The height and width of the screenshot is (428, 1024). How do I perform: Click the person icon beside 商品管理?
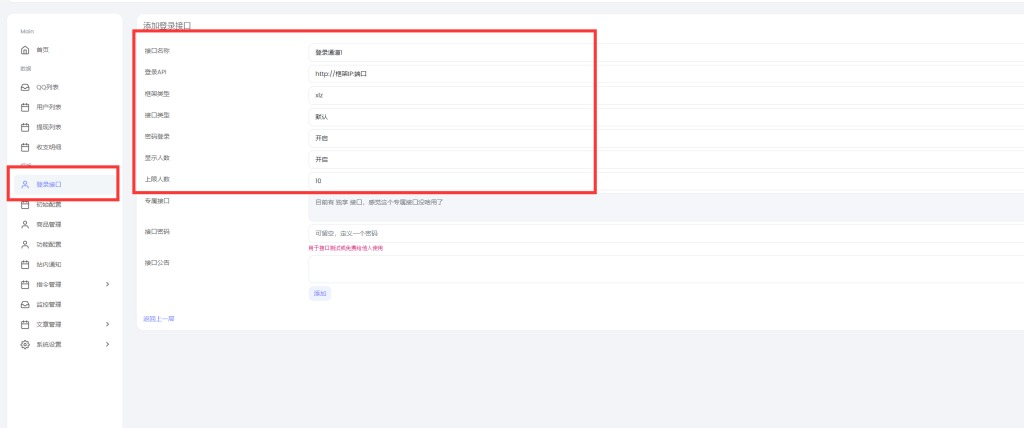pyautogui.click(x=25, y=225)
